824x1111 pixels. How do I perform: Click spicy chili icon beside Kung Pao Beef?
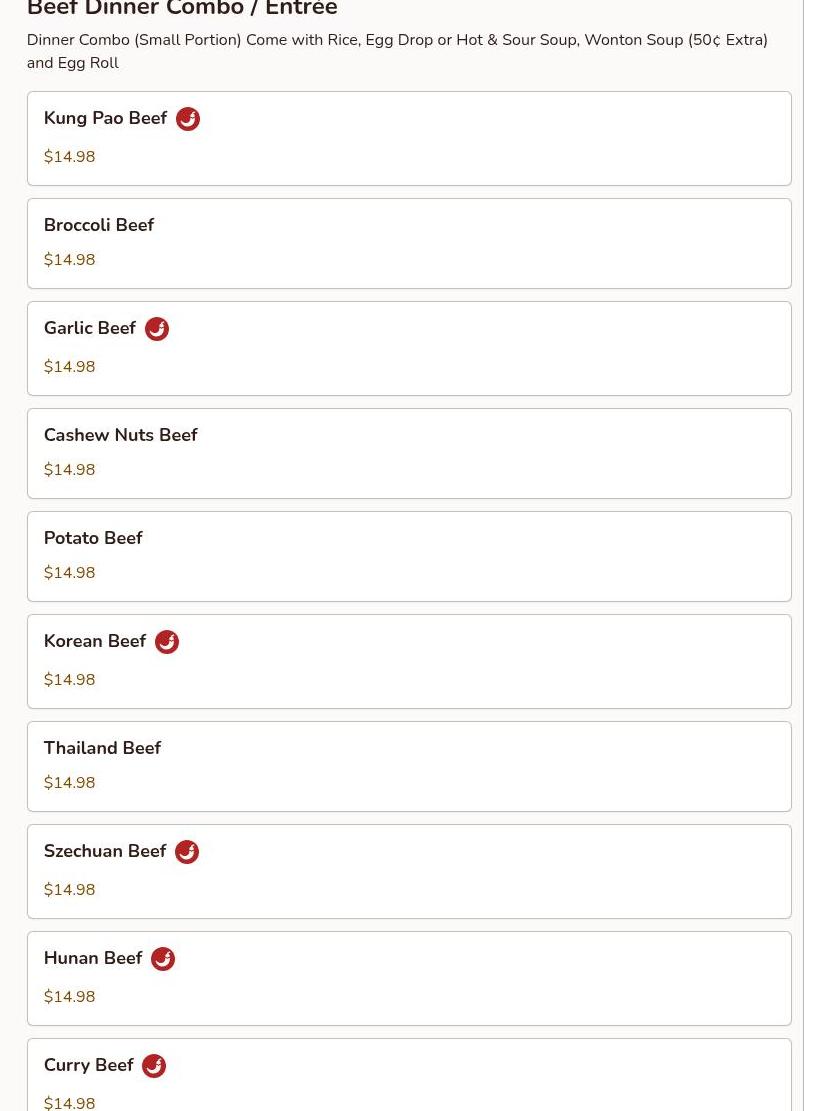(188, 118)
